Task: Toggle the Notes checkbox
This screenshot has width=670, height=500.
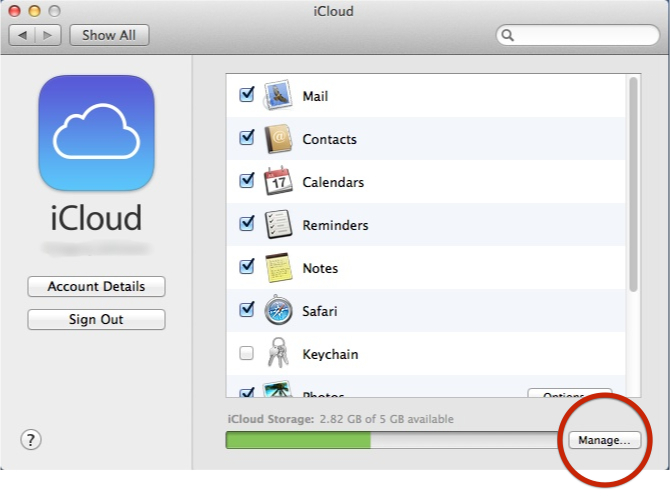Action: [x=247, y=268]
